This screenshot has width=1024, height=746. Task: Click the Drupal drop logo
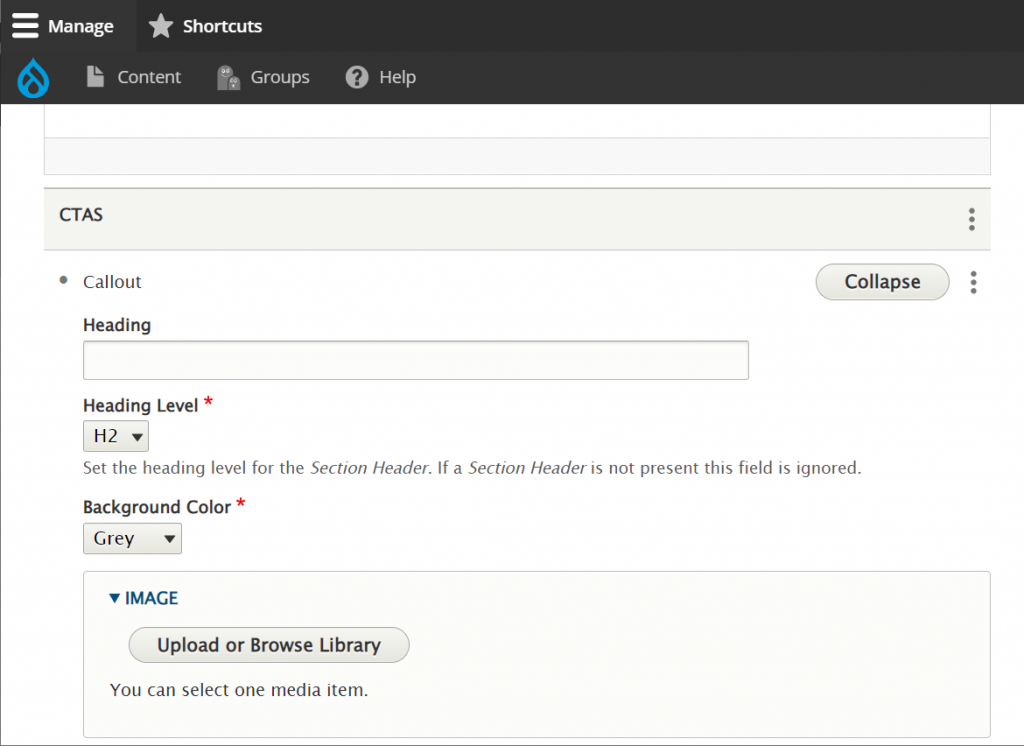click(x=33, y=78)
